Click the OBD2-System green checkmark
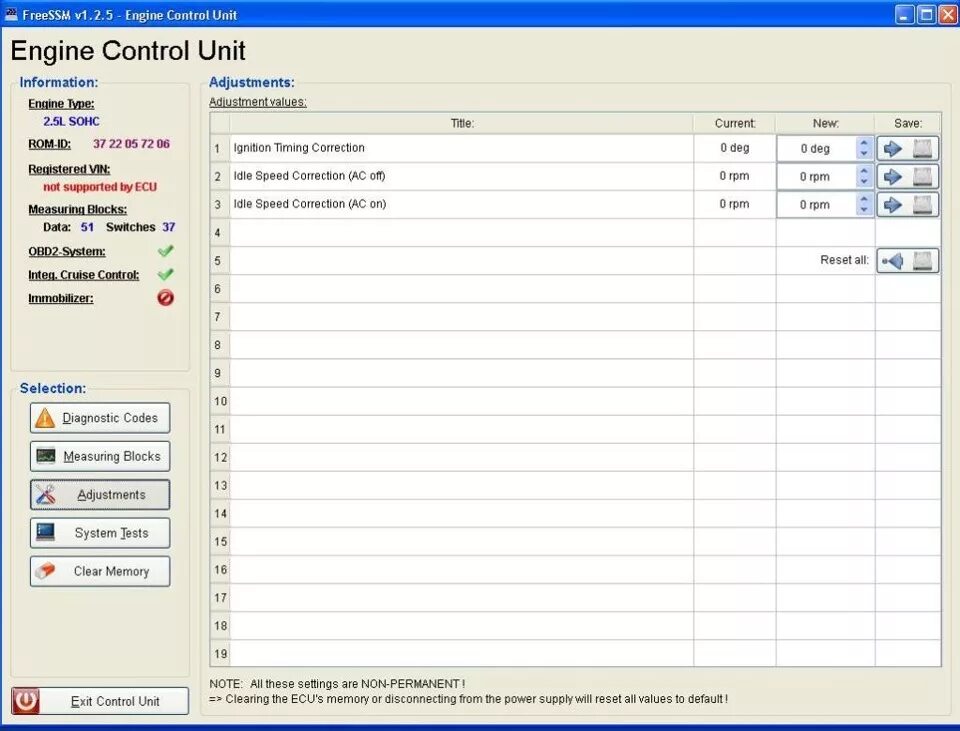The height and width of the screenshot is (731, 960). pos(165,251)
